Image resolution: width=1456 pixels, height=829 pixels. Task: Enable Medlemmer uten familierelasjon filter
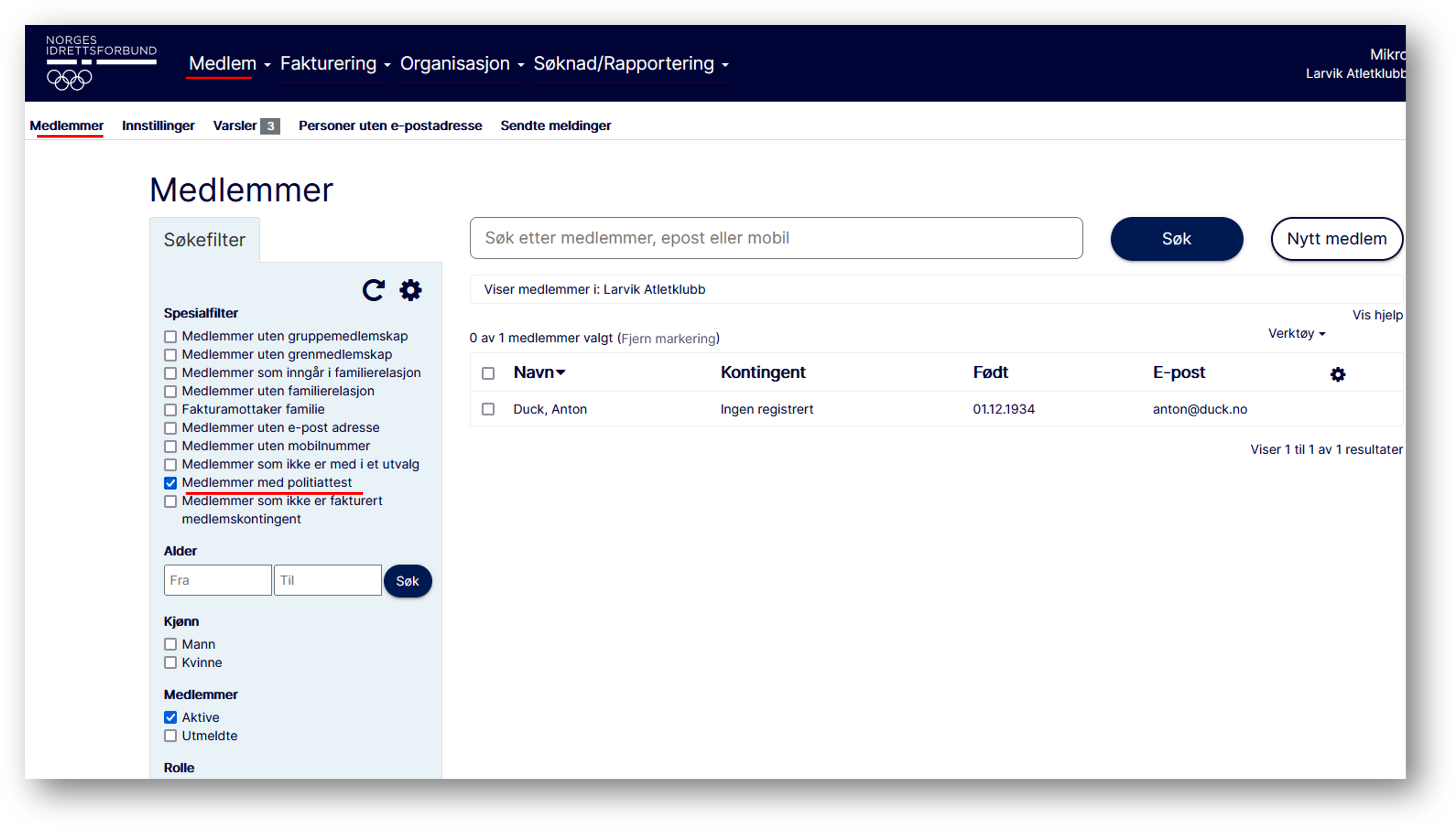170,391
